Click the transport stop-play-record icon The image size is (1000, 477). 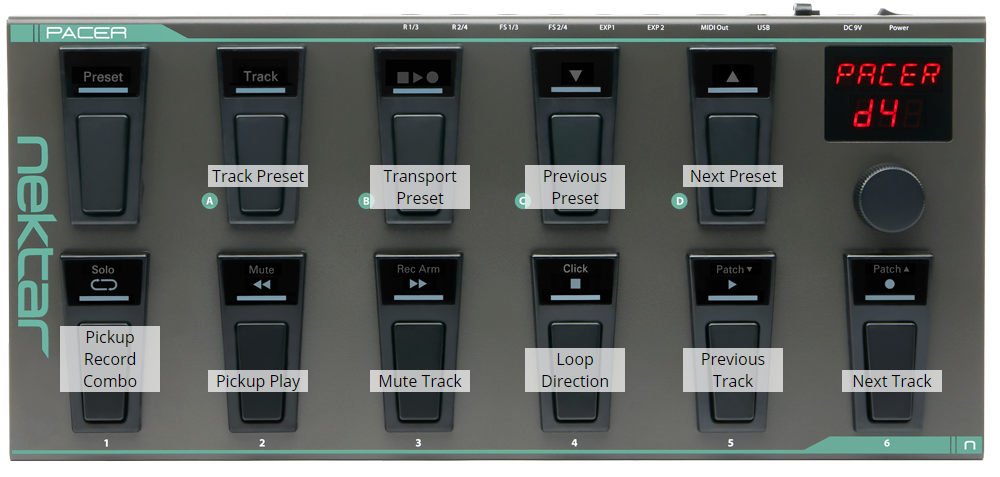[418, 76]
